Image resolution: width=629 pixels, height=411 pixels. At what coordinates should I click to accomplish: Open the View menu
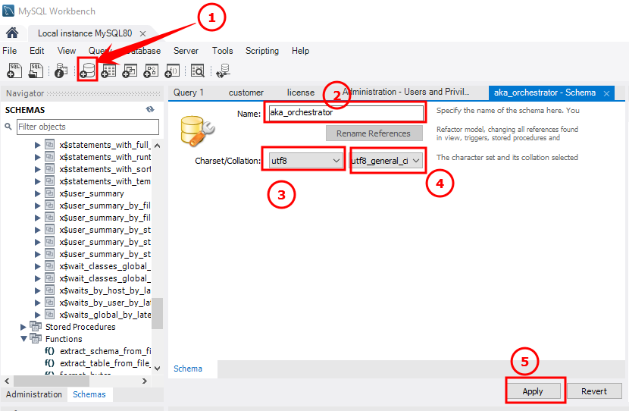(66, 51)
